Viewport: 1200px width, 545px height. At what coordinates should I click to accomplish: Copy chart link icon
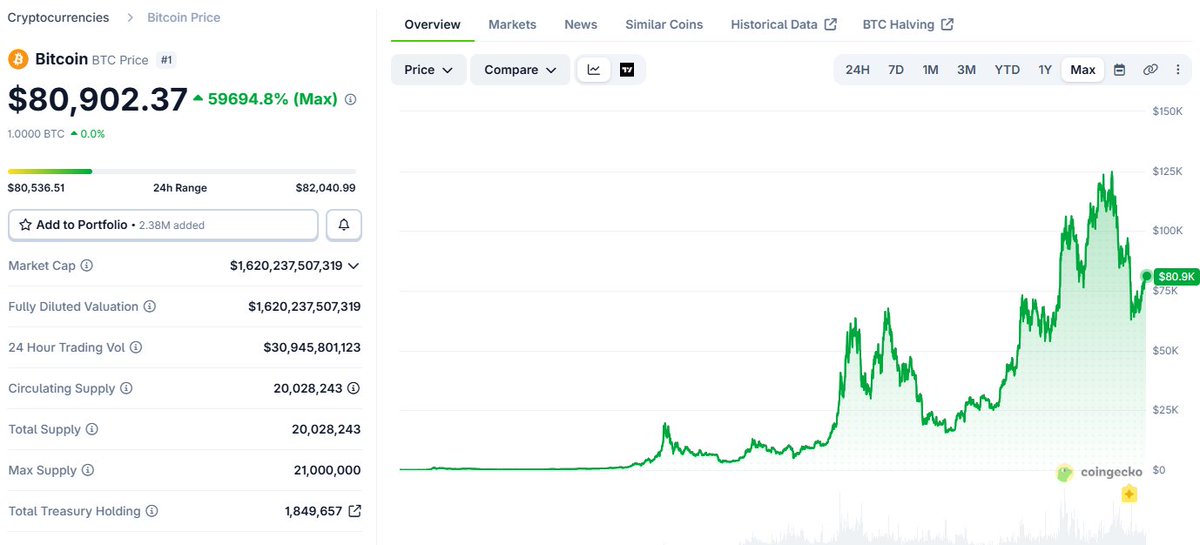1150,70
